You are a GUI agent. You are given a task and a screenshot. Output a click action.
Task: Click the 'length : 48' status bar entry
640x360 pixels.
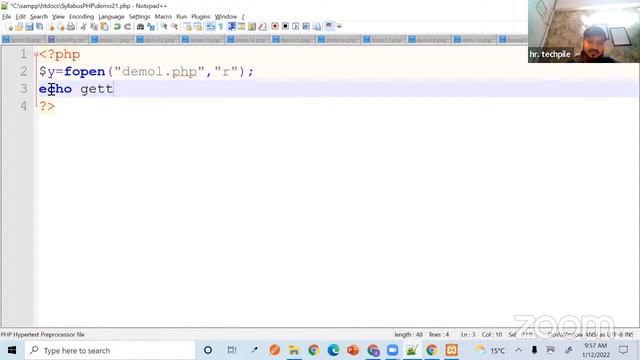pyautogui.click(x=408, y=334)
